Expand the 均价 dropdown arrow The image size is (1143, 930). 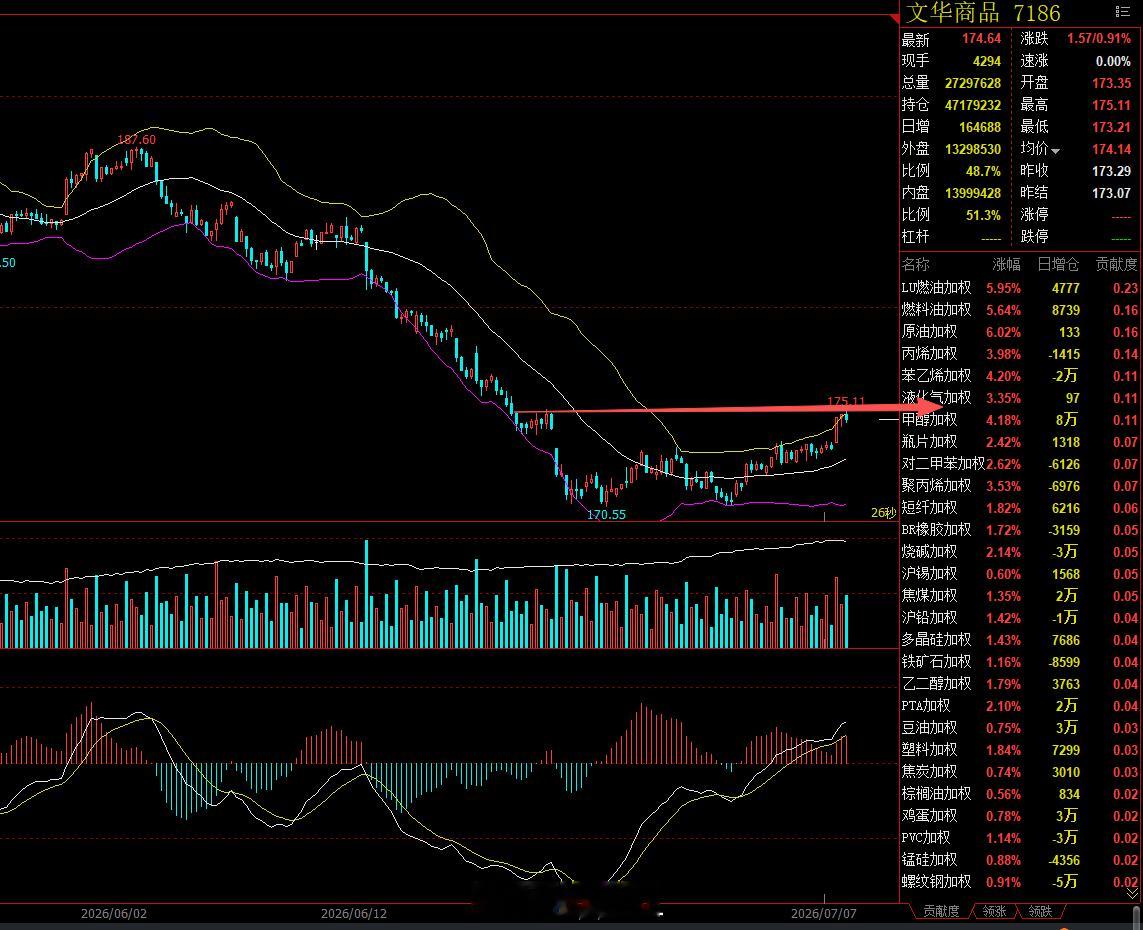[x=1056, y=151]
